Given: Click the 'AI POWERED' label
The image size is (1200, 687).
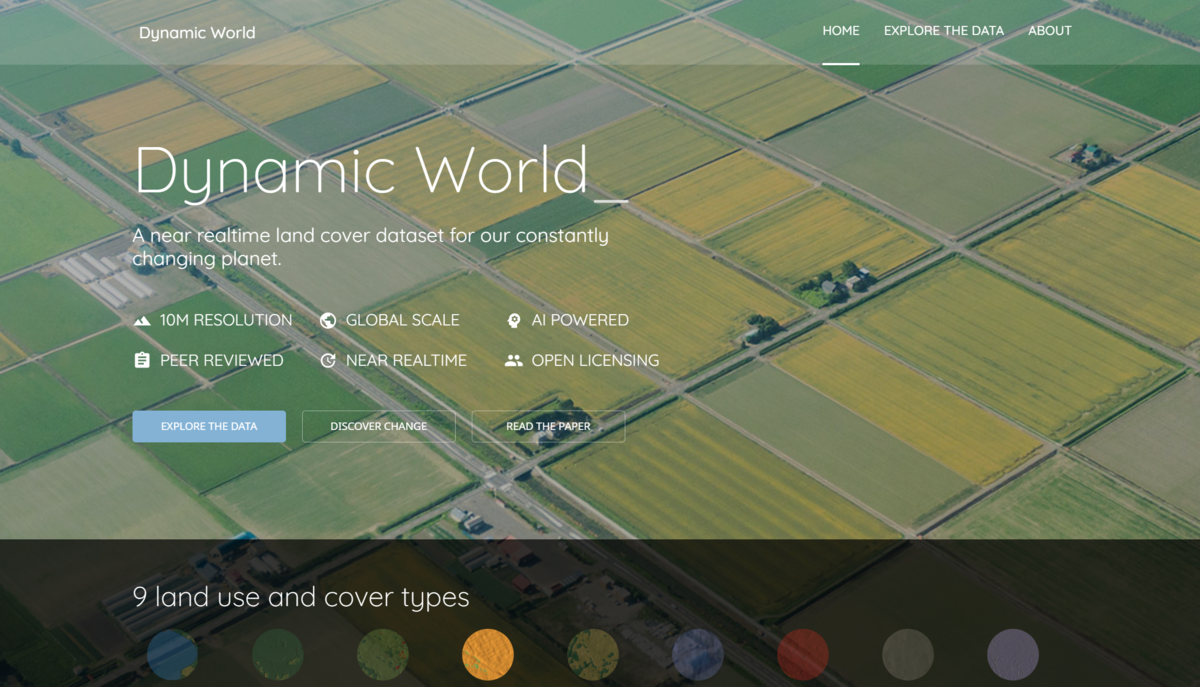Looking at the screenshot, I should tap(580, 321).
